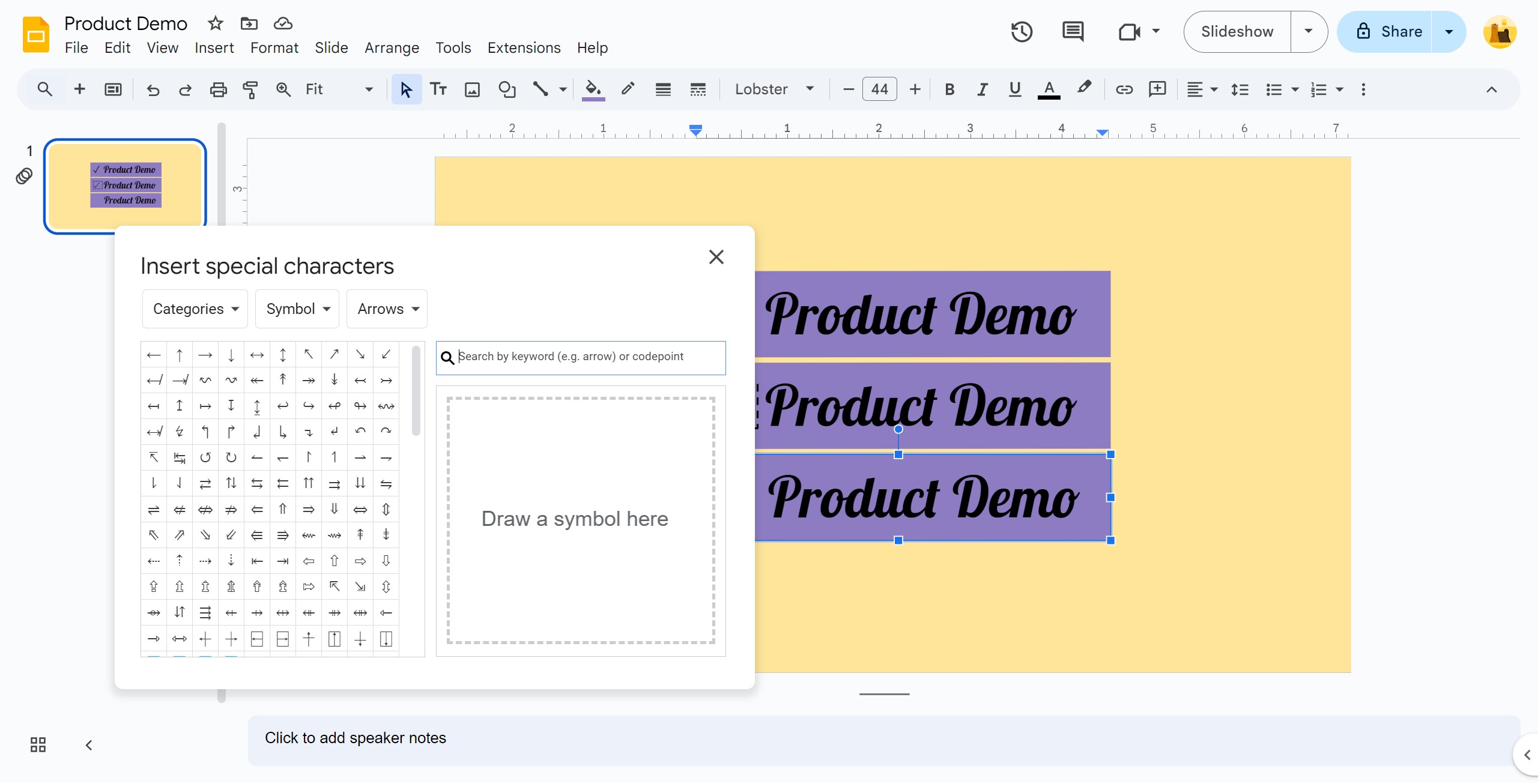Viewport: 1538px width, 784px height.
Task: Click the cloud document status icon
Action: (283, 23)
